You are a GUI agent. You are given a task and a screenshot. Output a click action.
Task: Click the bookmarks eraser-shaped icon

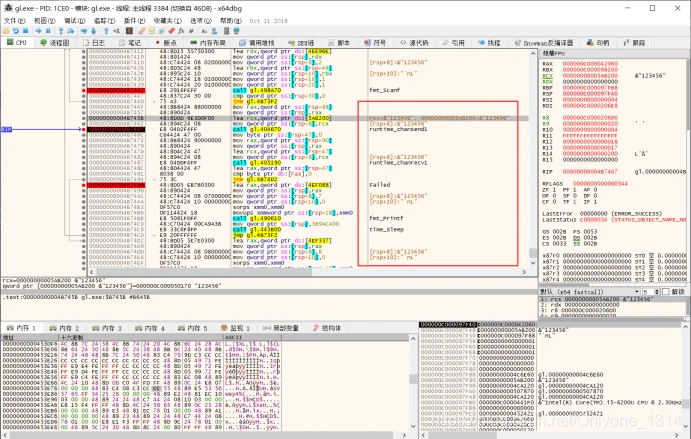[x=171, y=31]
